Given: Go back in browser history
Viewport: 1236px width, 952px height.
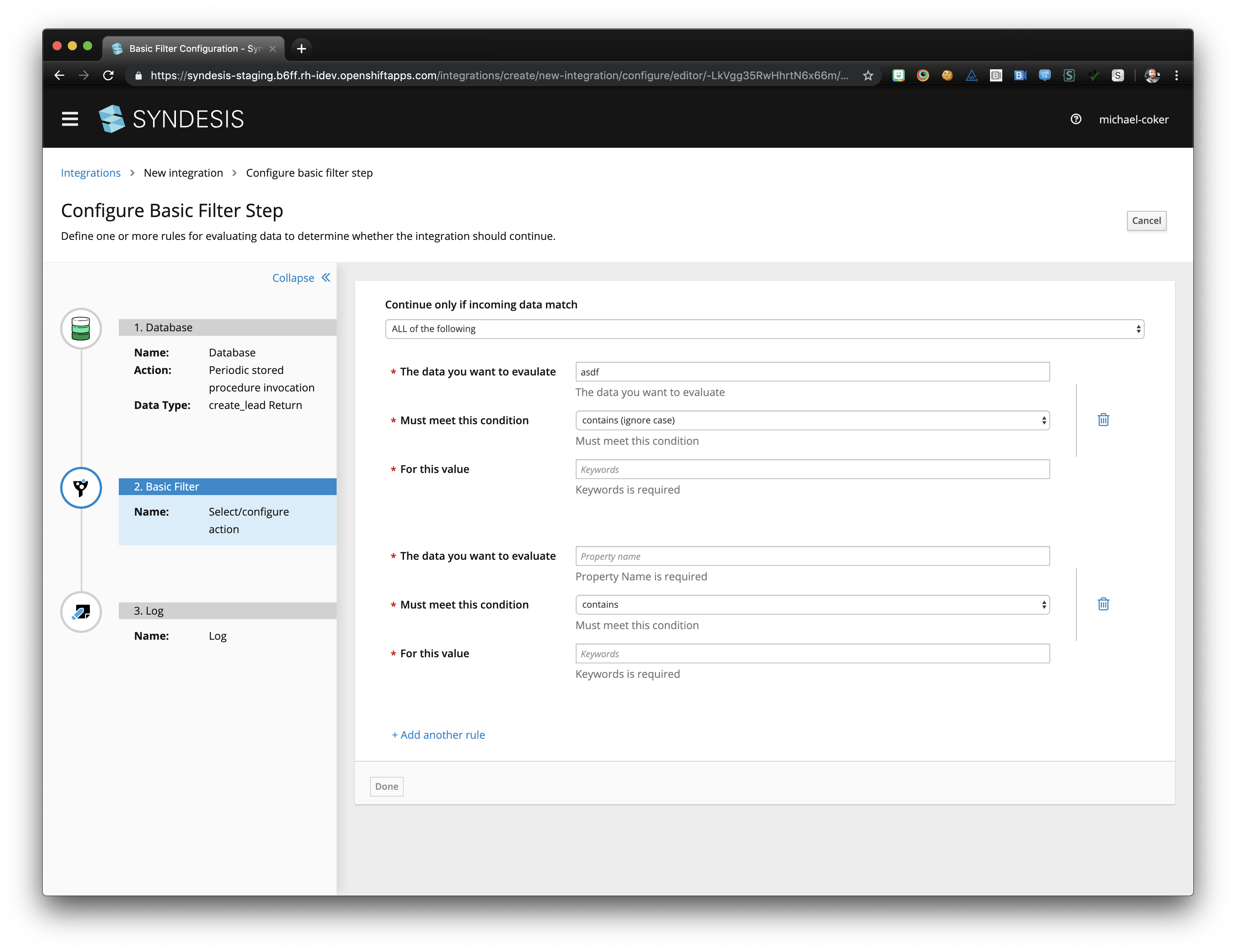Looking at the screenshot, I should pyautogui.click(x=59, y=75).
